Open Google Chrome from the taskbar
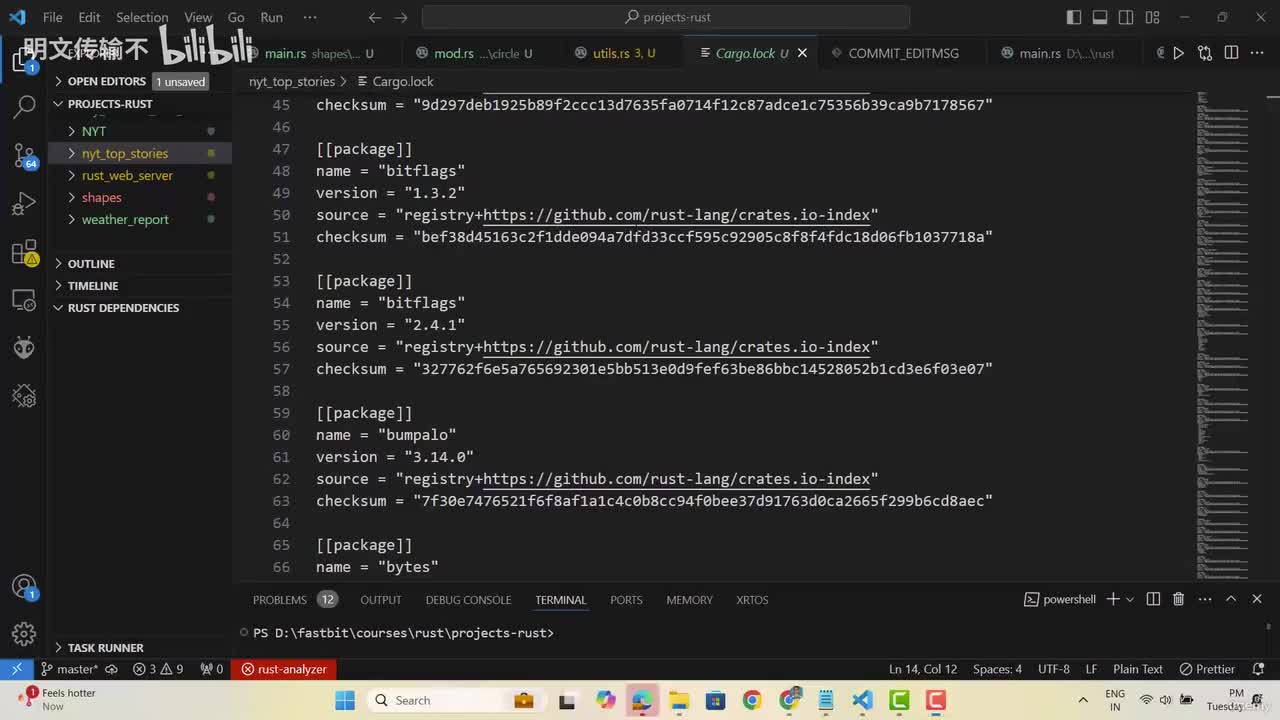This screenshot has width=1280, height=720. point(752,700)
